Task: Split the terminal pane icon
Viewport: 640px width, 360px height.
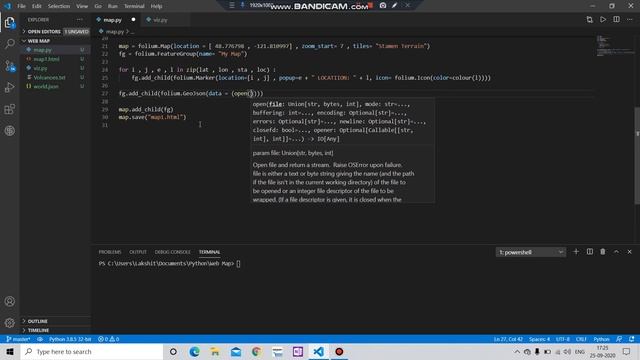Action: [x=590, y=252]
